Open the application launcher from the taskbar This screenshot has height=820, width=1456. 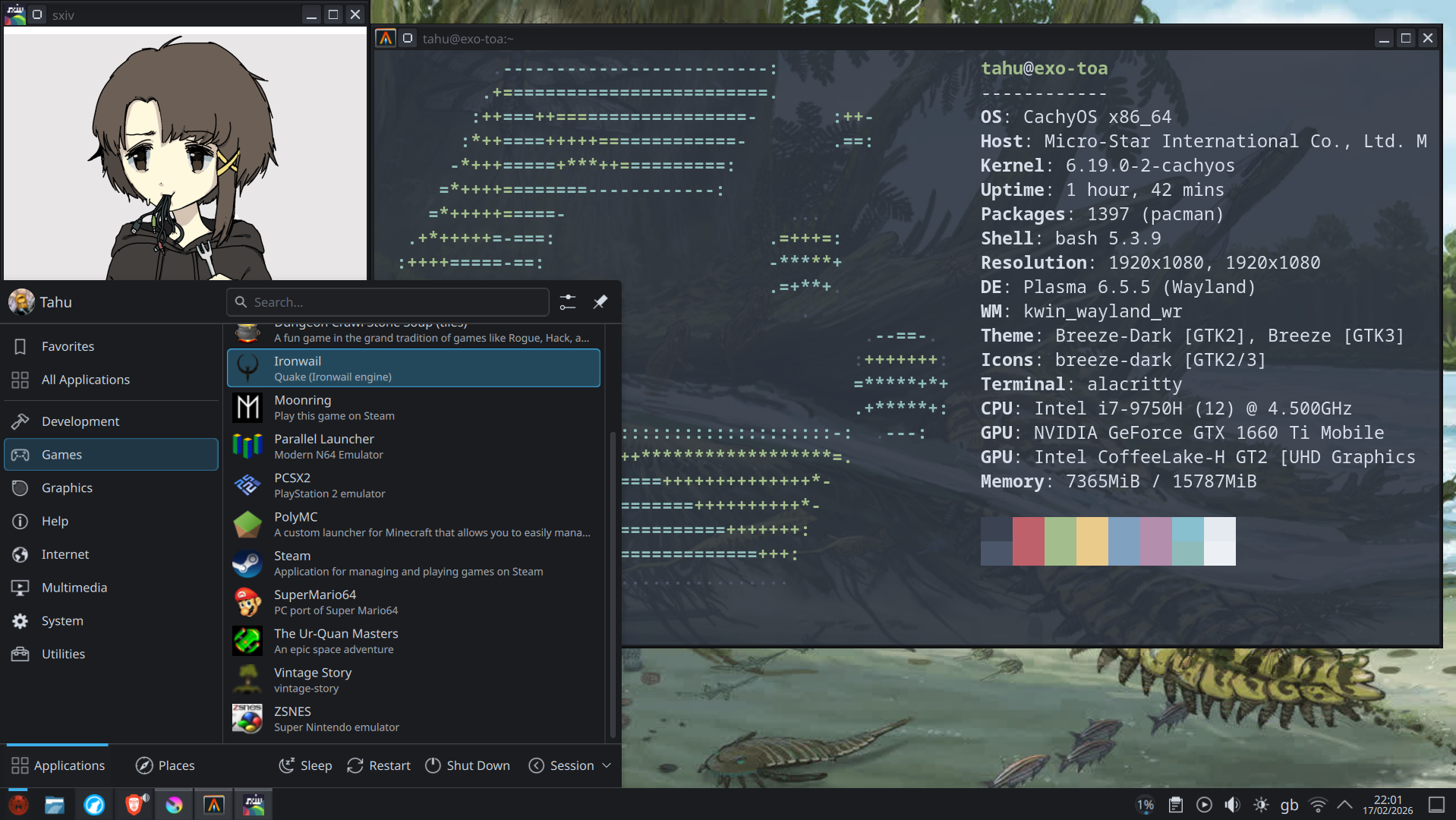(18, 805)
